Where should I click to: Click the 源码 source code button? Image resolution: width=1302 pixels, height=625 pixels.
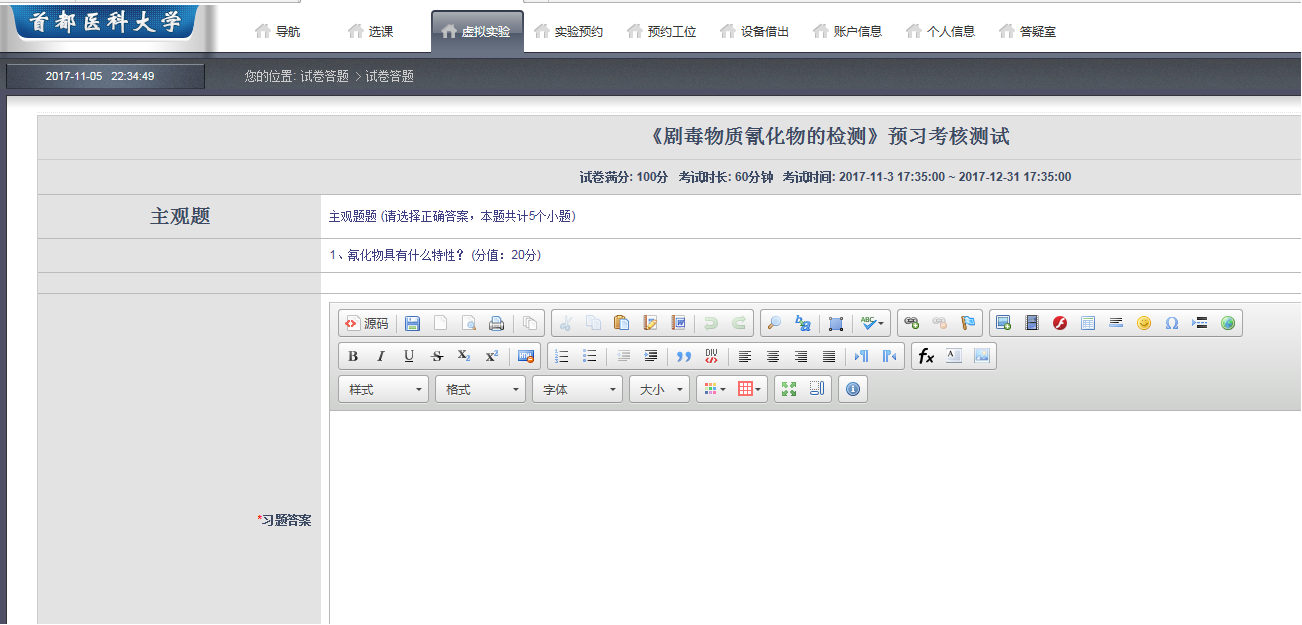(x=366, y=323)
